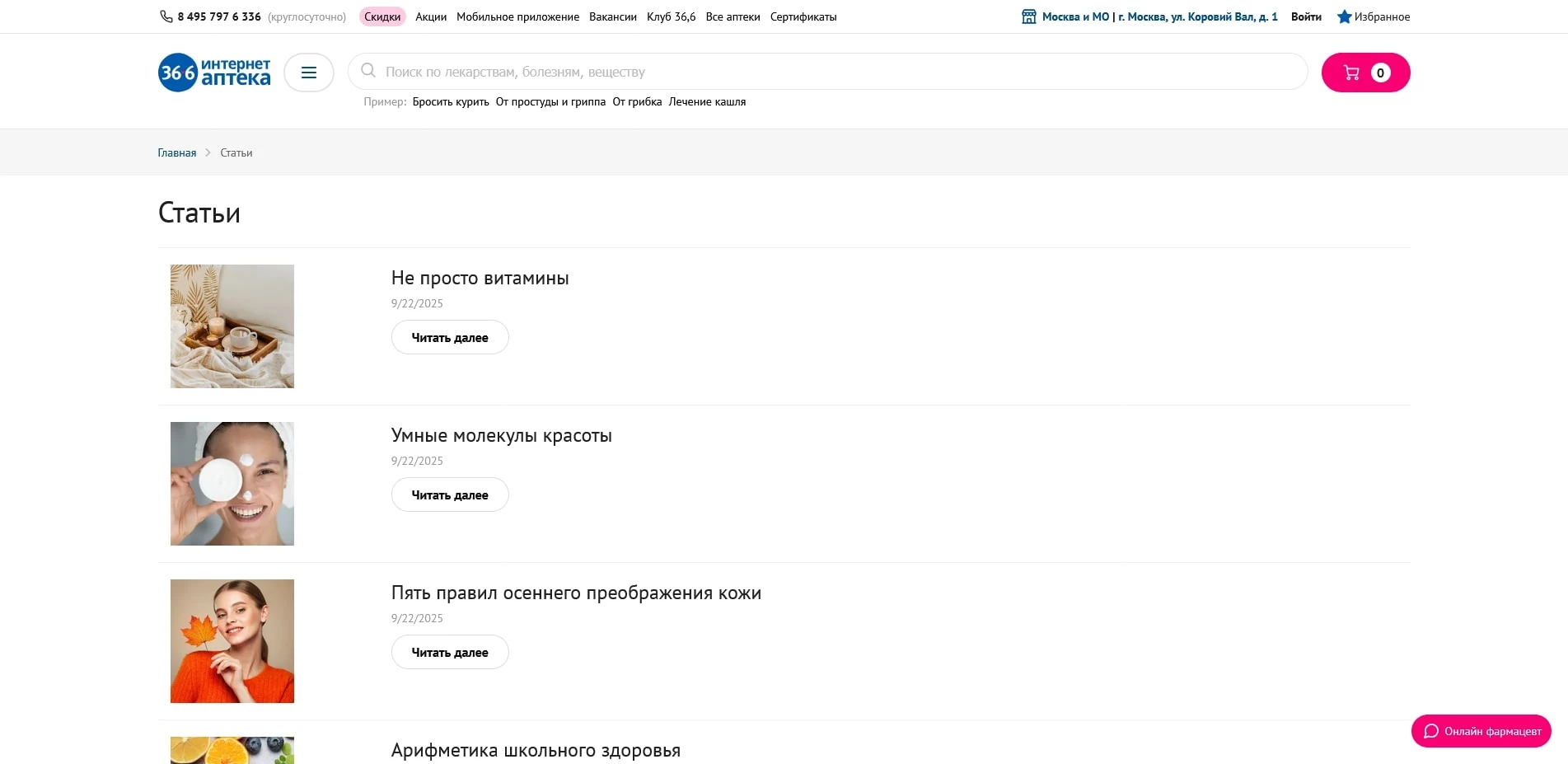Open the shopping cart

1364,72
